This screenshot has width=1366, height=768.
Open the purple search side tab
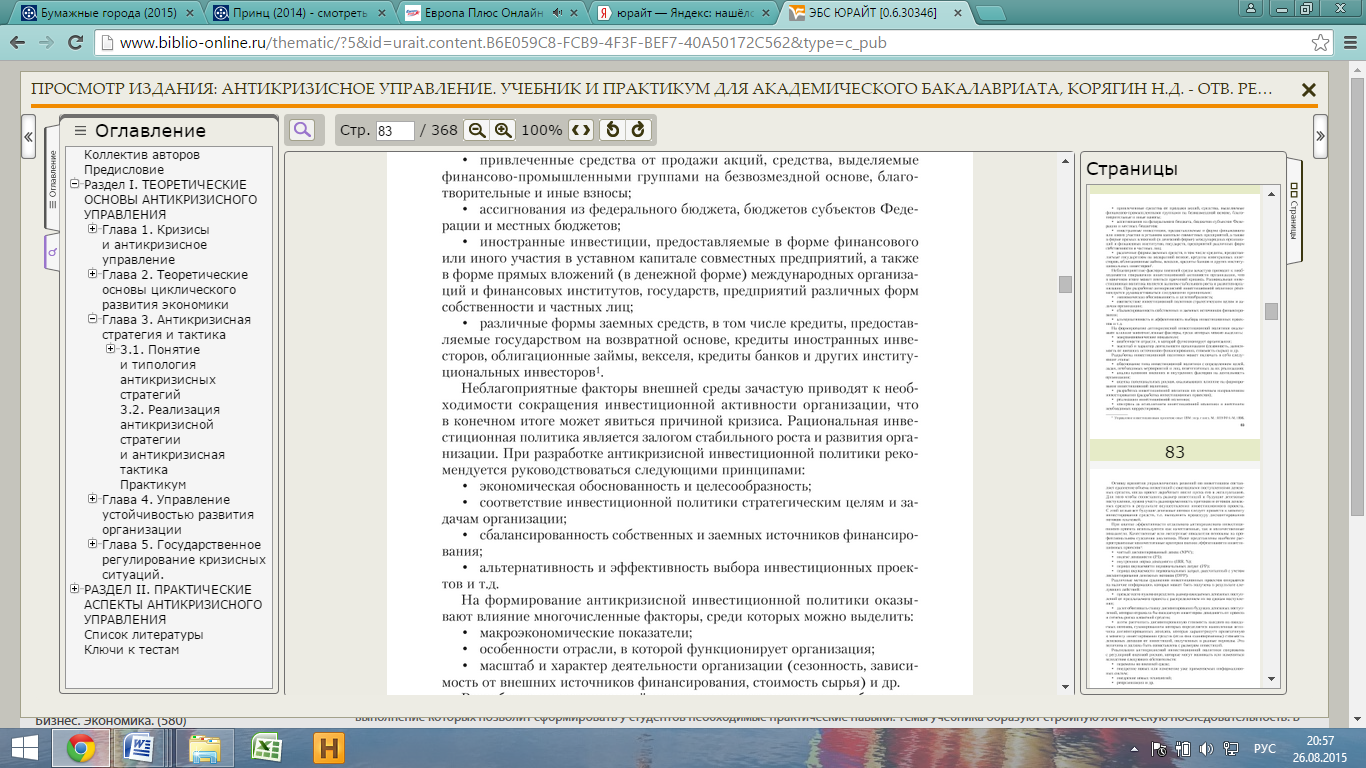(53, 251)
